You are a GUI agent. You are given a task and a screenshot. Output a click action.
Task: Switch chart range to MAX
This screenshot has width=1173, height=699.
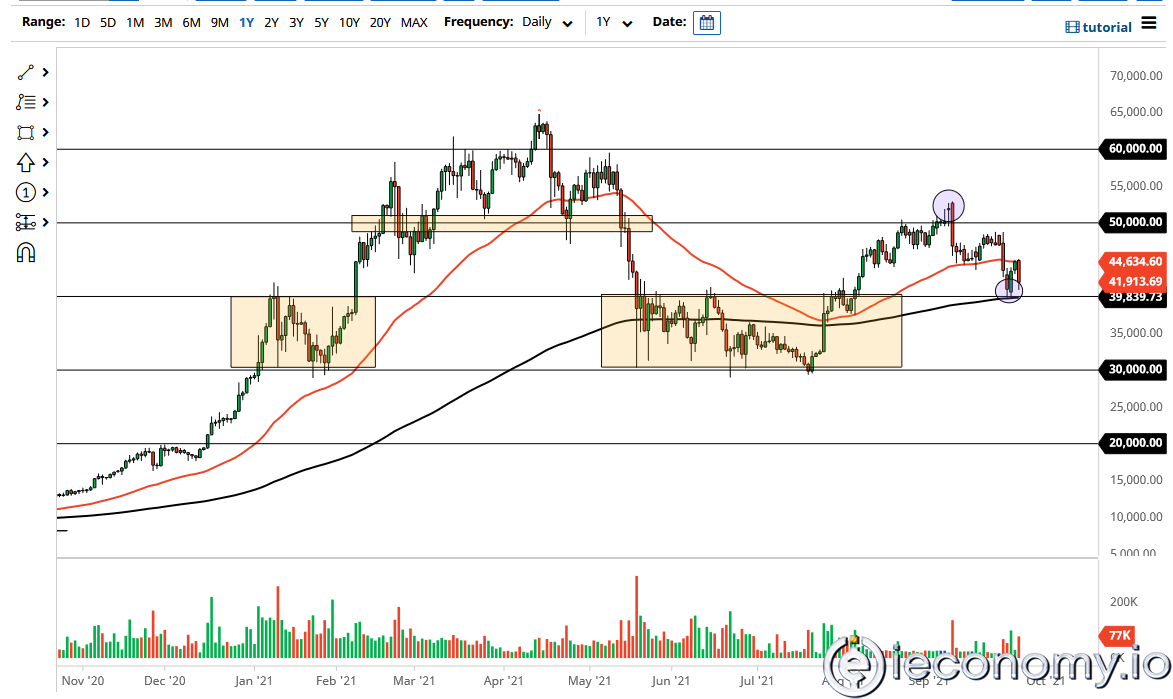point(414,22)
